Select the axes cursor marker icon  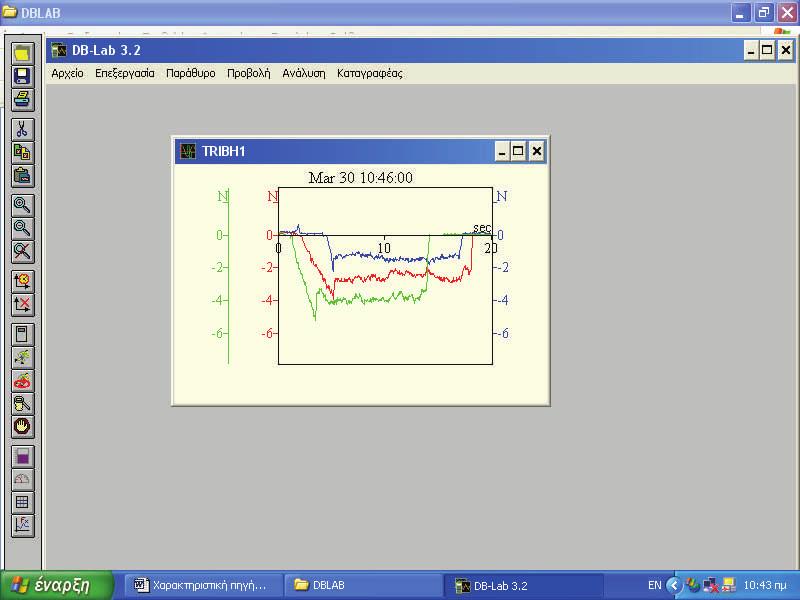point(22,281)
